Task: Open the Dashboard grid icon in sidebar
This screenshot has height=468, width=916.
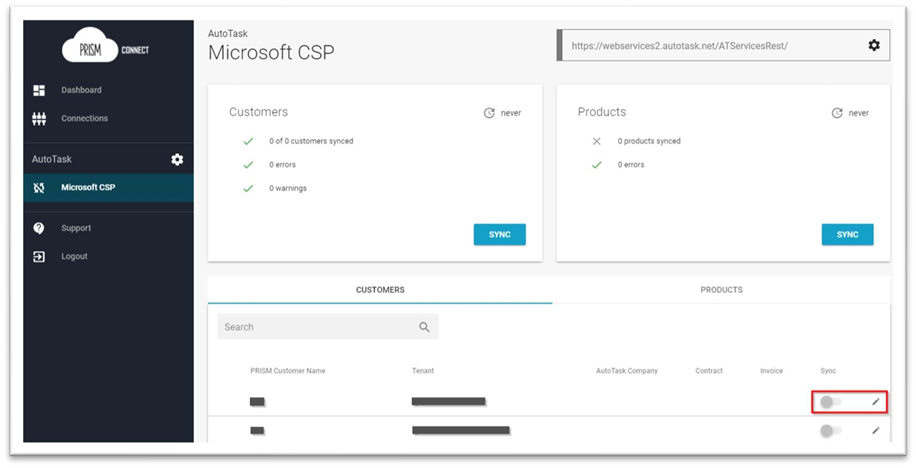Action: [39, 90]
